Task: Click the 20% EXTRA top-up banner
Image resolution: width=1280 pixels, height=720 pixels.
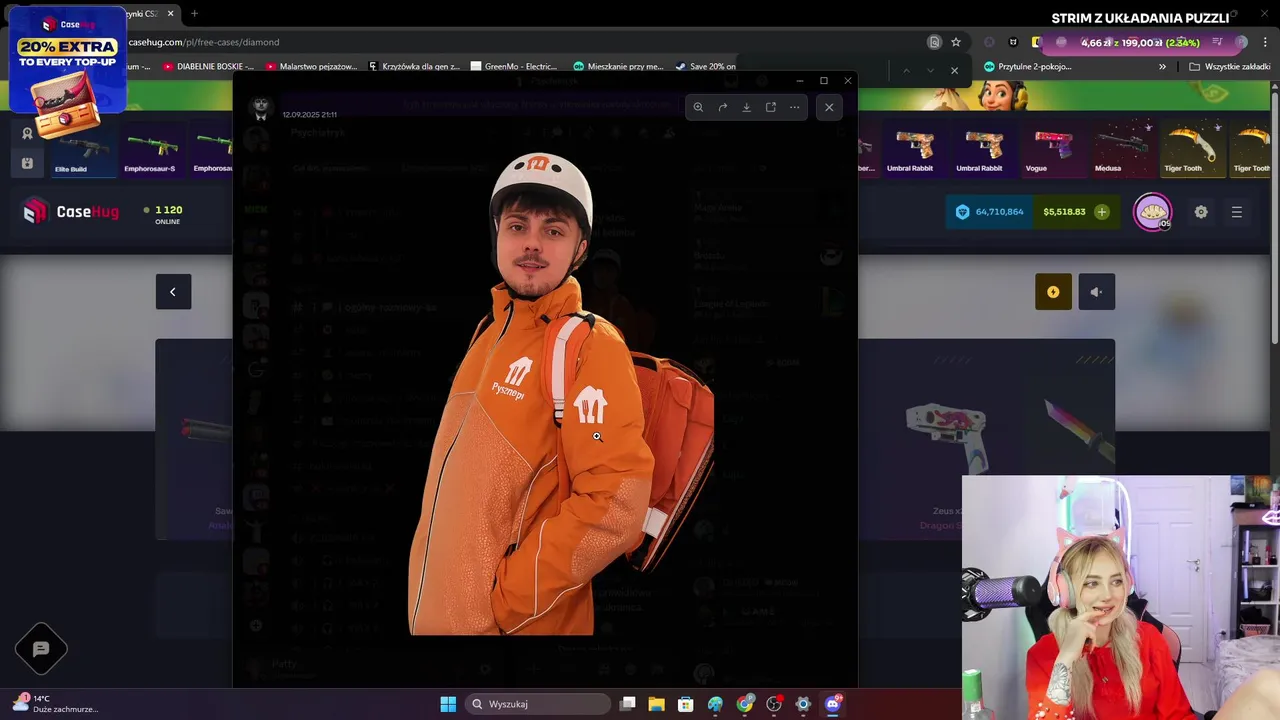Action: pos(67,60)
